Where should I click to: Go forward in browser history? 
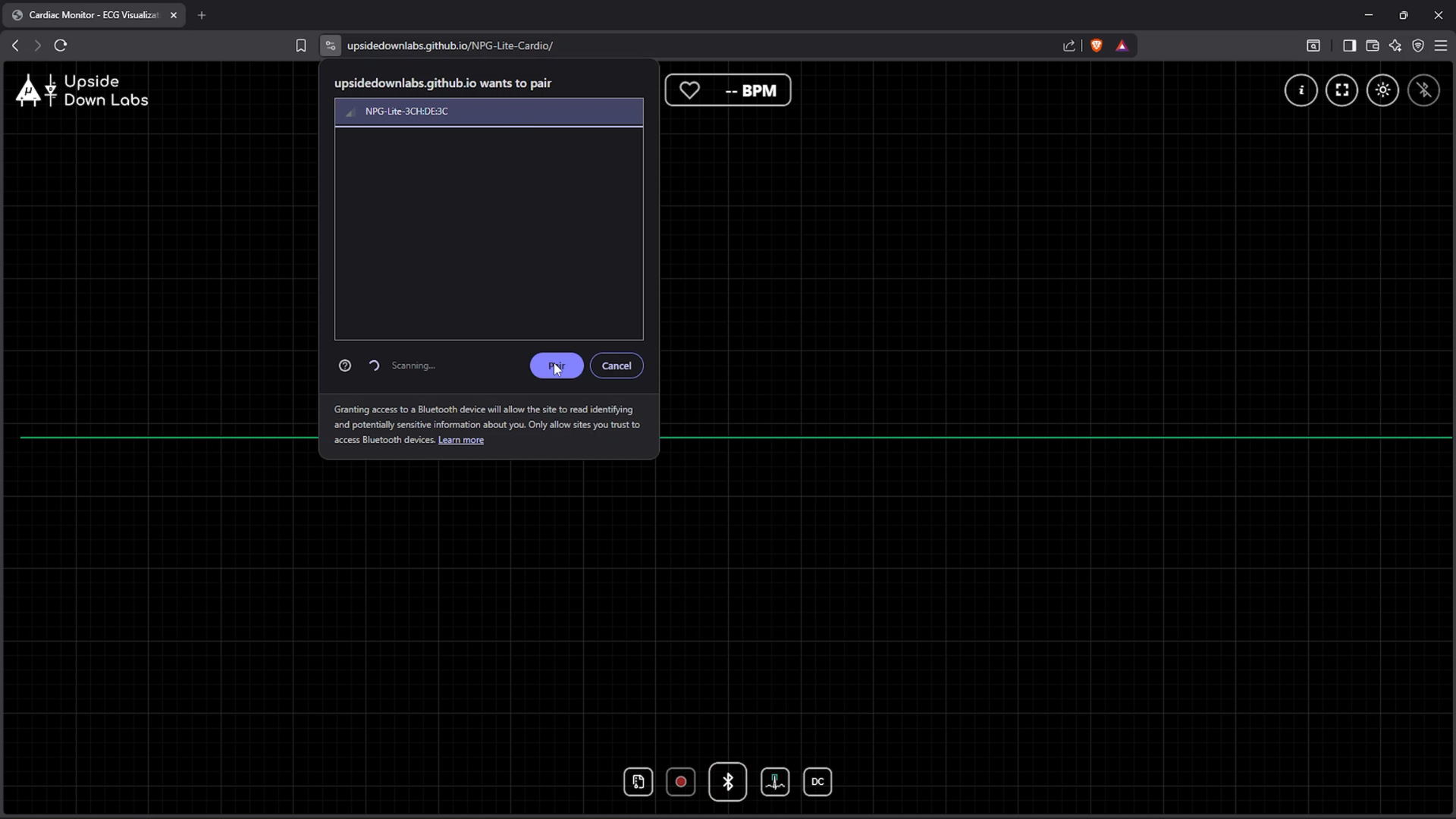(x=37, y=45)
